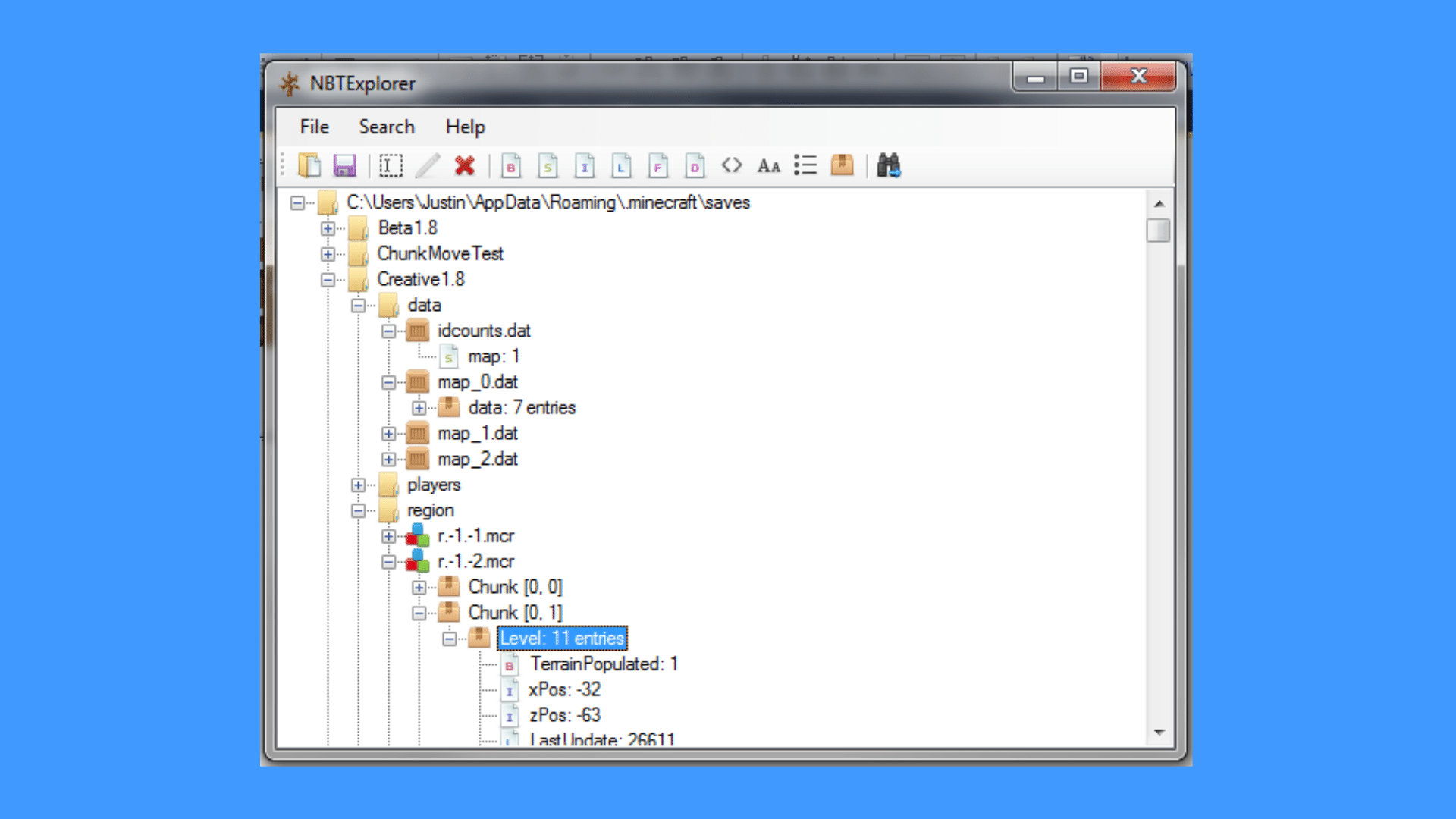Collapse the Creative1.8 folder
The height and width of the screenshot is (819, 1456).
[328, 280]
